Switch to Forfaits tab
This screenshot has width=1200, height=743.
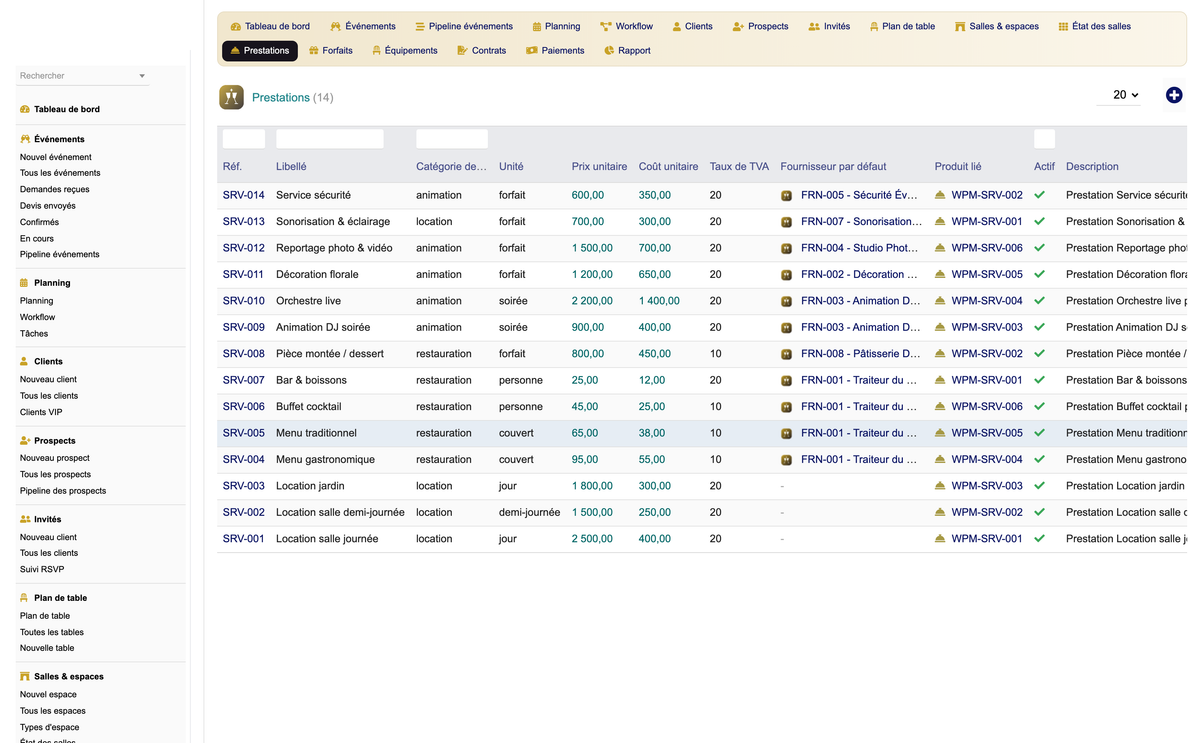pos(331,50)
